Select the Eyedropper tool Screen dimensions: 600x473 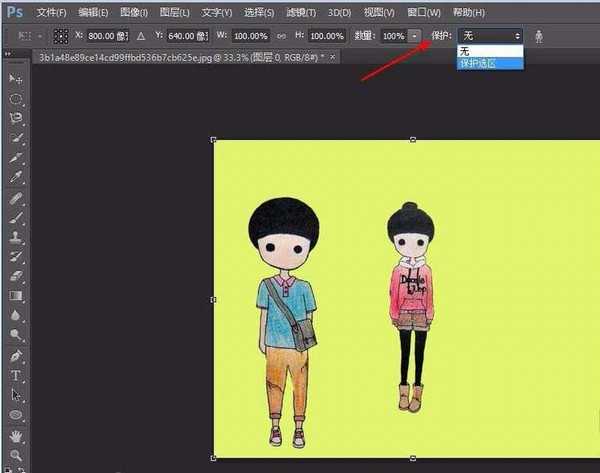point(16,177)
